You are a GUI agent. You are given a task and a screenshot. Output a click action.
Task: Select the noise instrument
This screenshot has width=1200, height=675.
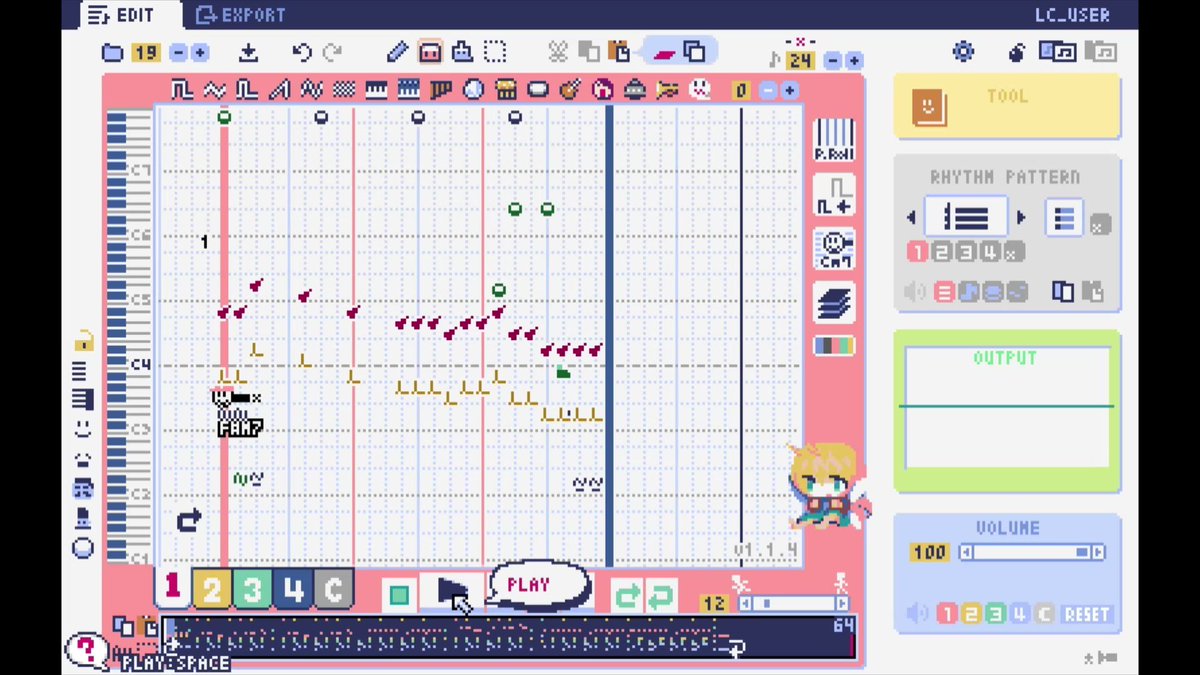[344, 90]
